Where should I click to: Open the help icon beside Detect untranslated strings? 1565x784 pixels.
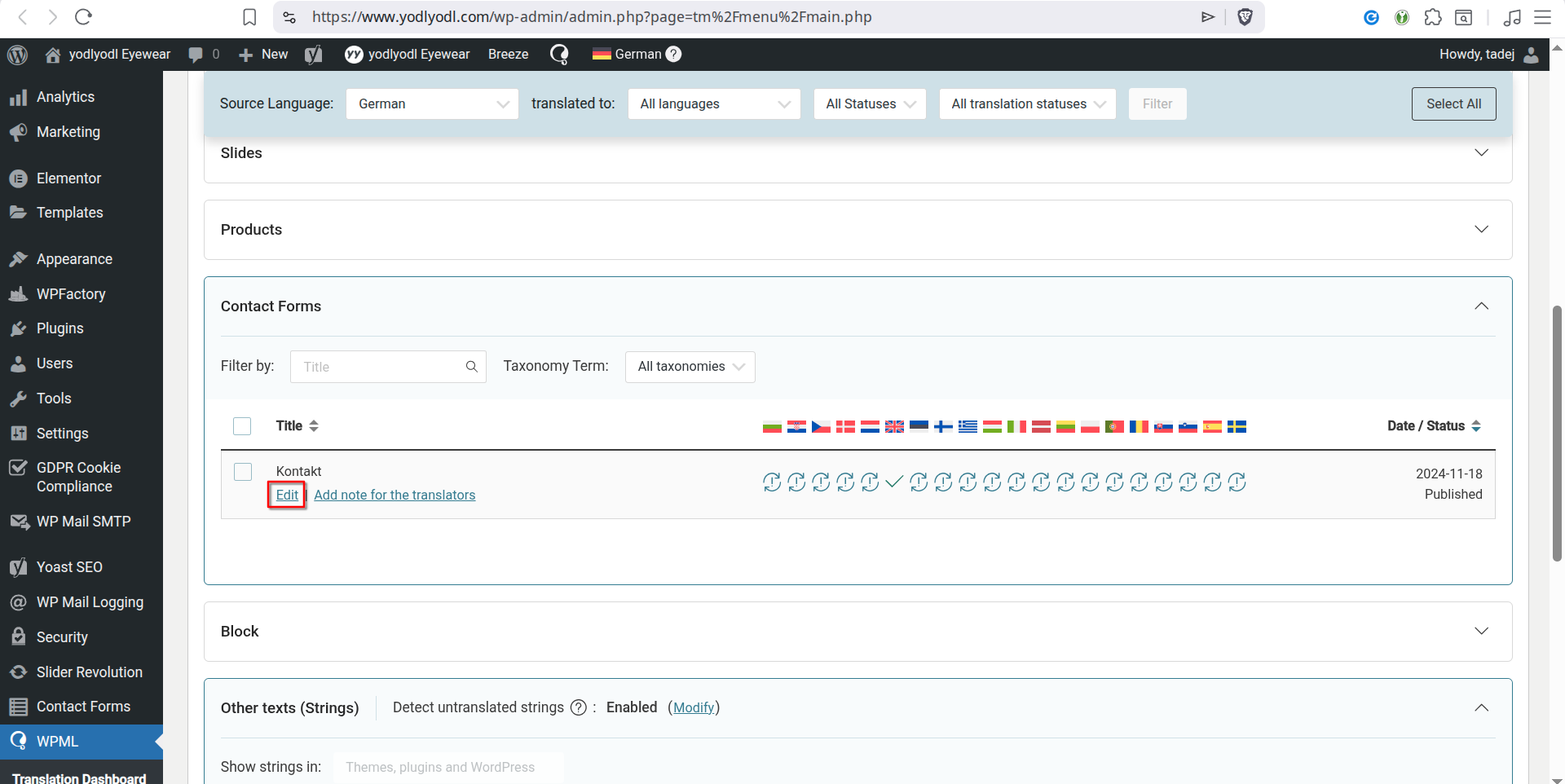[x=579, y=707]
